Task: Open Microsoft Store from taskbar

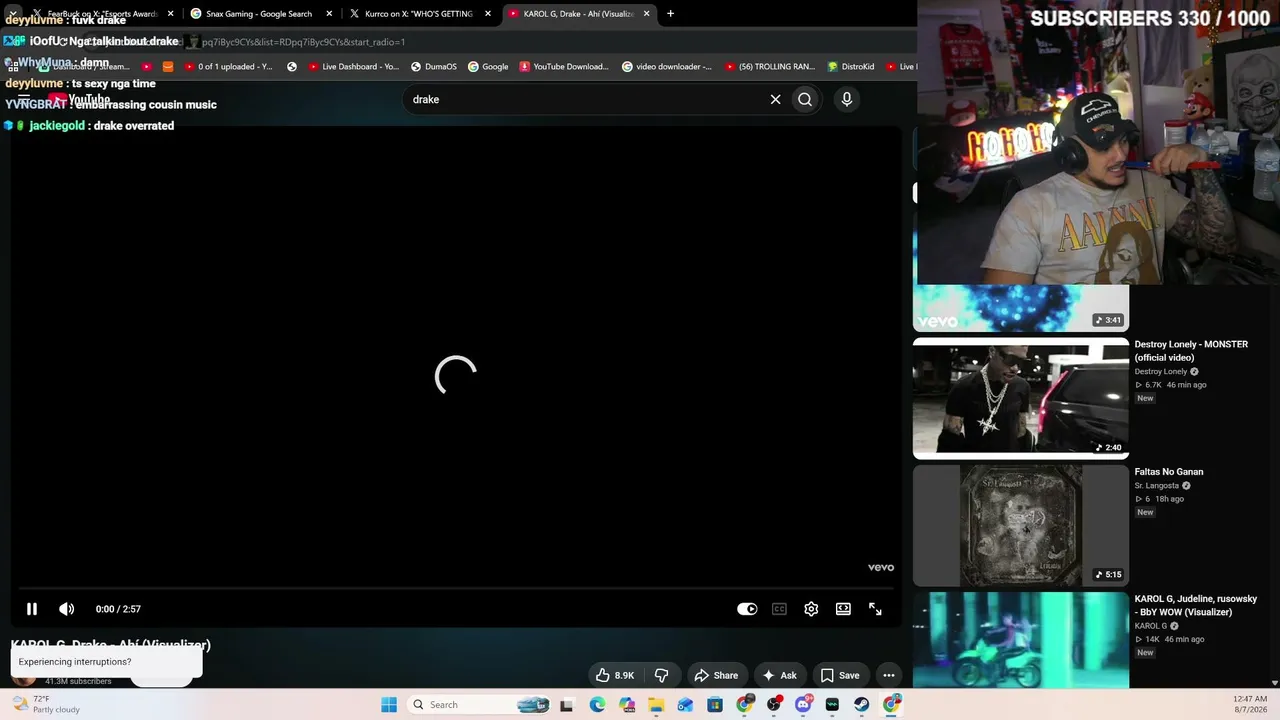Action: point(715,705)
